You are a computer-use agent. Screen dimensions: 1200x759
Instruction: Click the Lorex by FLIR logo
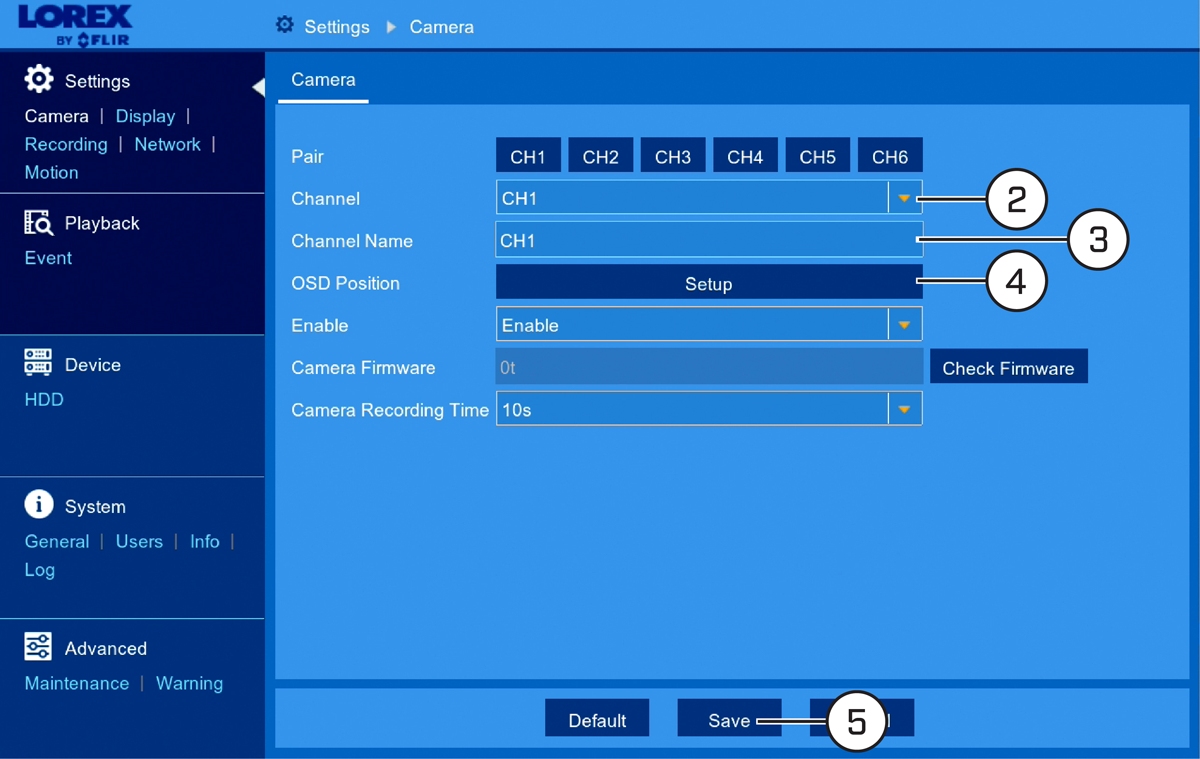pyautogui.click(x=74, y=25)
